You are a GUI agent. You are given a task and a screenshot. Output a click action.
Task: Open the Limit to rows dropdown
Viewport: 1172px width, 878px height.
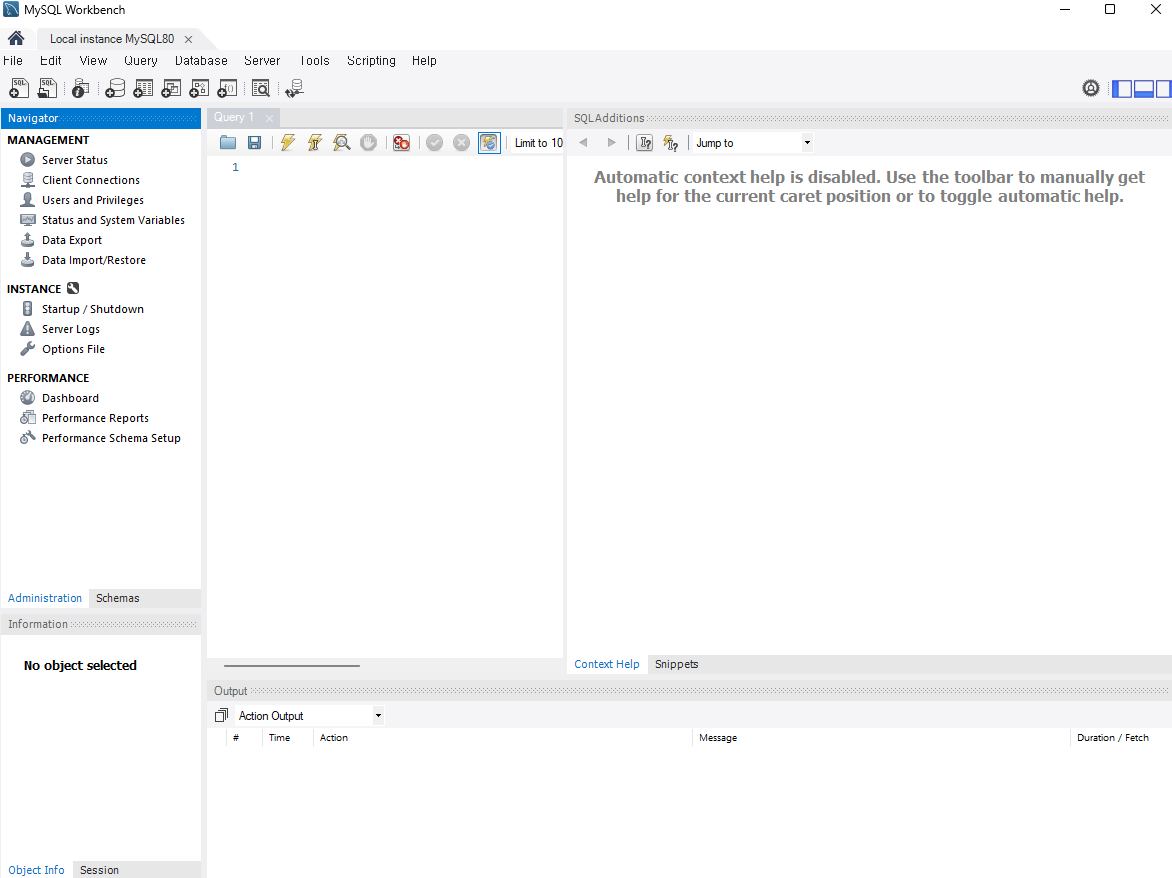pyautogui.click(x=537, y=143)
